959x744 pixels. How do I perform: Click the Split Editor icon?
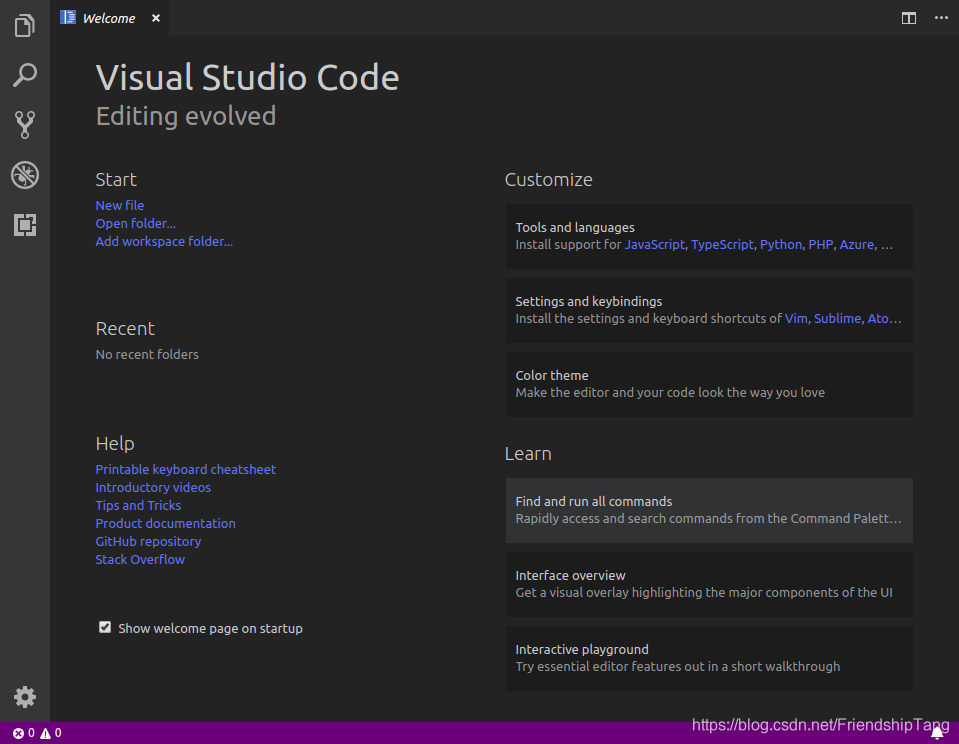click(909, 18)
